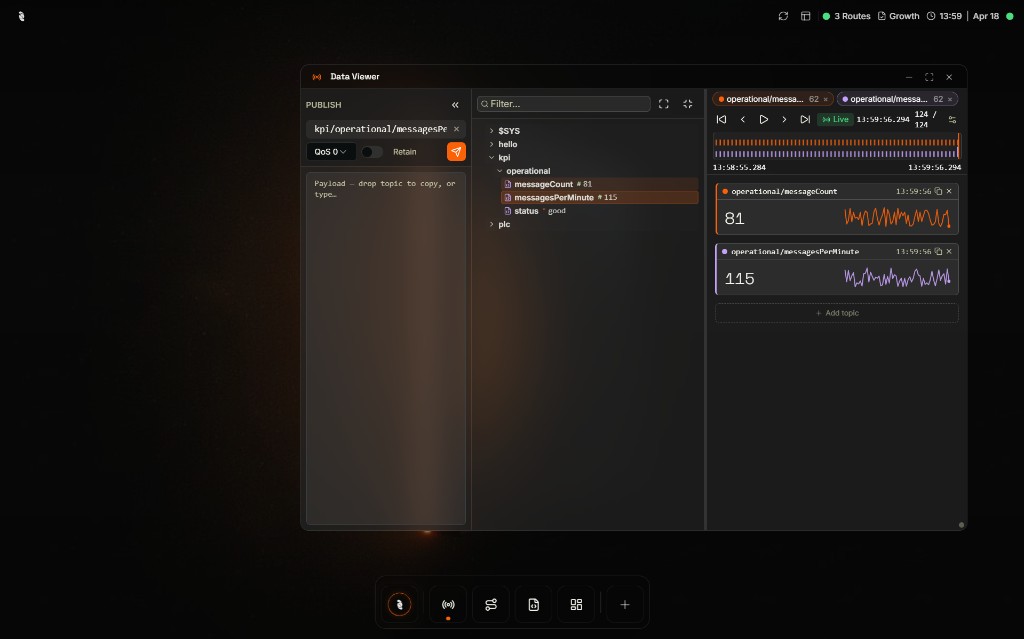Expand all topics using the expand icon
The image size is (1024, 639).
point(664,104)
